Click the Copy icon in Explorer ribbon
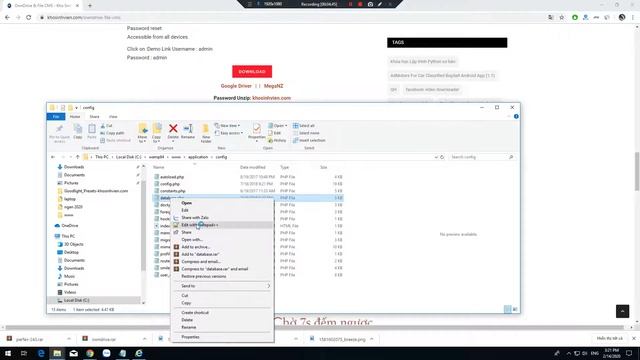Screen dimensions: 640x360 click(78, 132)
